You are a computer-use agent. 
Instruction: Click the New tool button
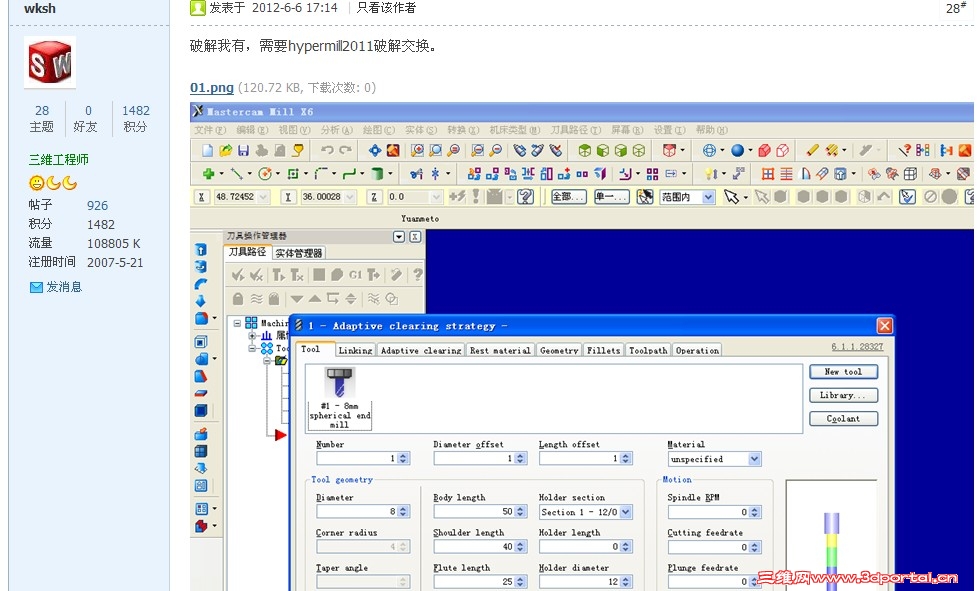click(844, 372)
